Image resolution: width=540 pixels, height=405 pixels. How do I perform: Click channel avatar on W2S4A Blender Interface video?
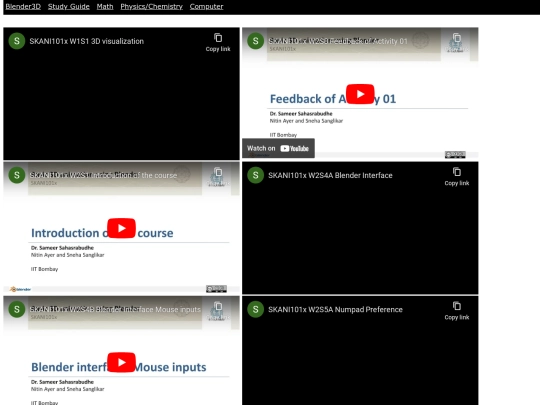pos(256,175)
